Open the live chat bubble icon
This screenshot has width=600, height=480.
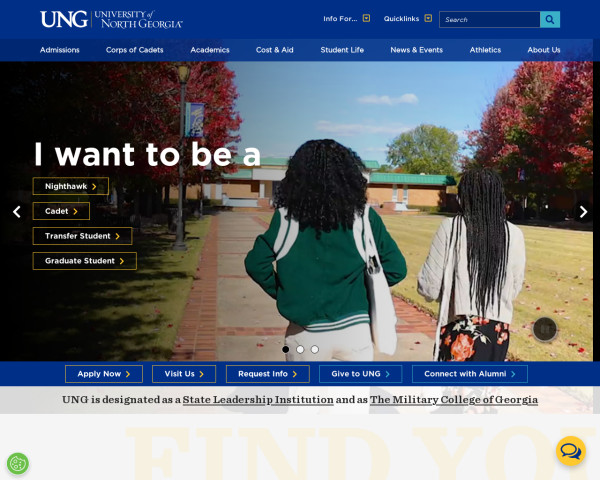571,451
